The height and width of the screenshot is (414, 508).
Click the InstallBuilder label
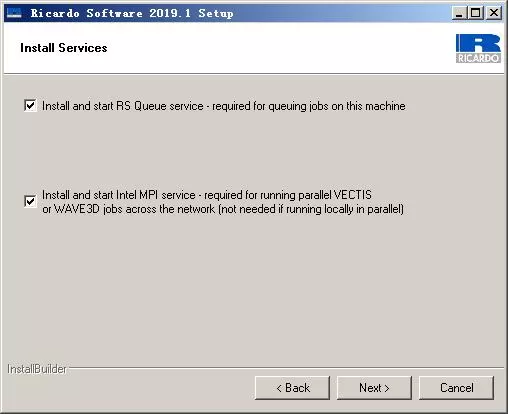click(37, 369)
